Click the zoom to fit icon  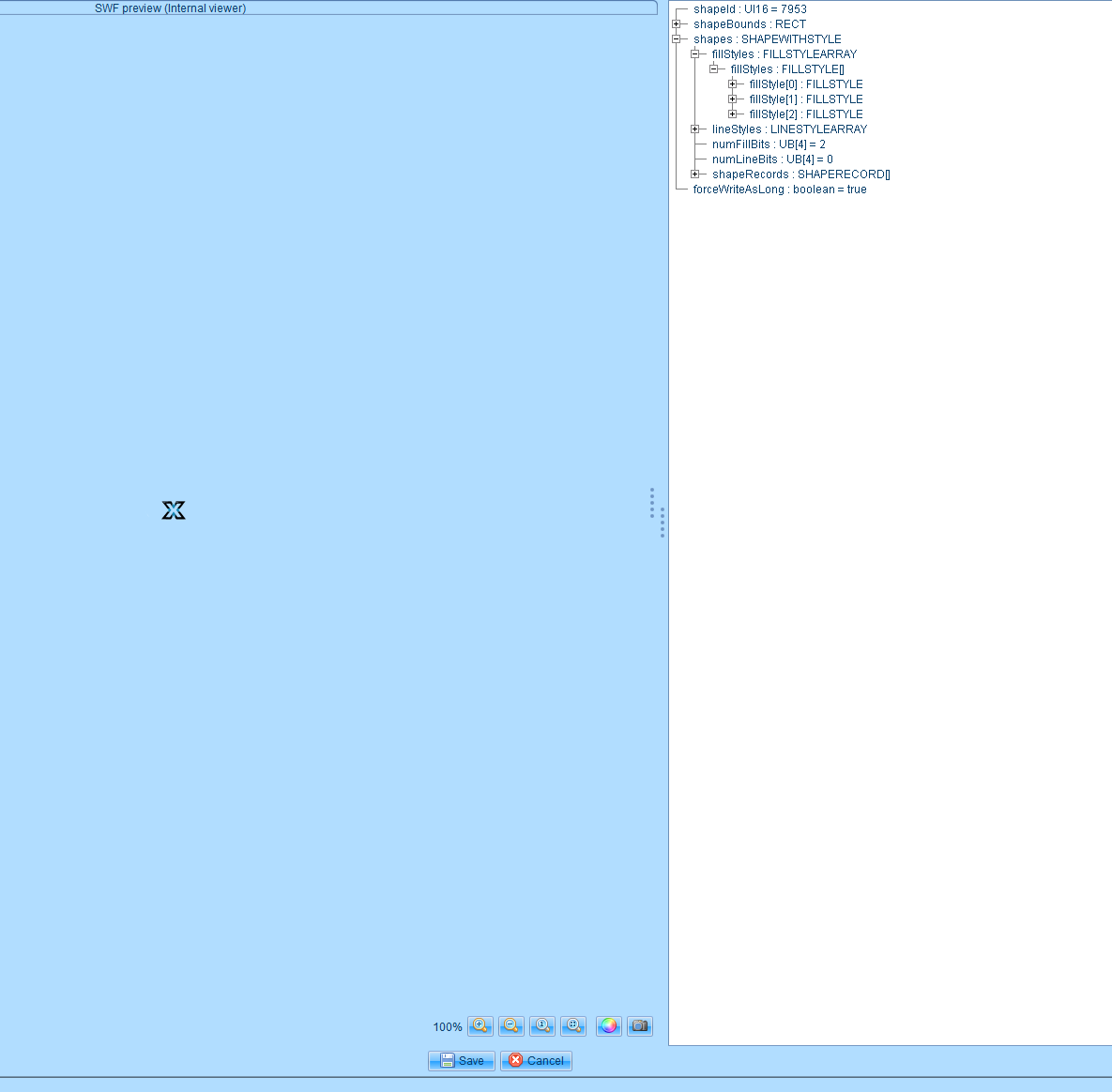pos(573,1025)
